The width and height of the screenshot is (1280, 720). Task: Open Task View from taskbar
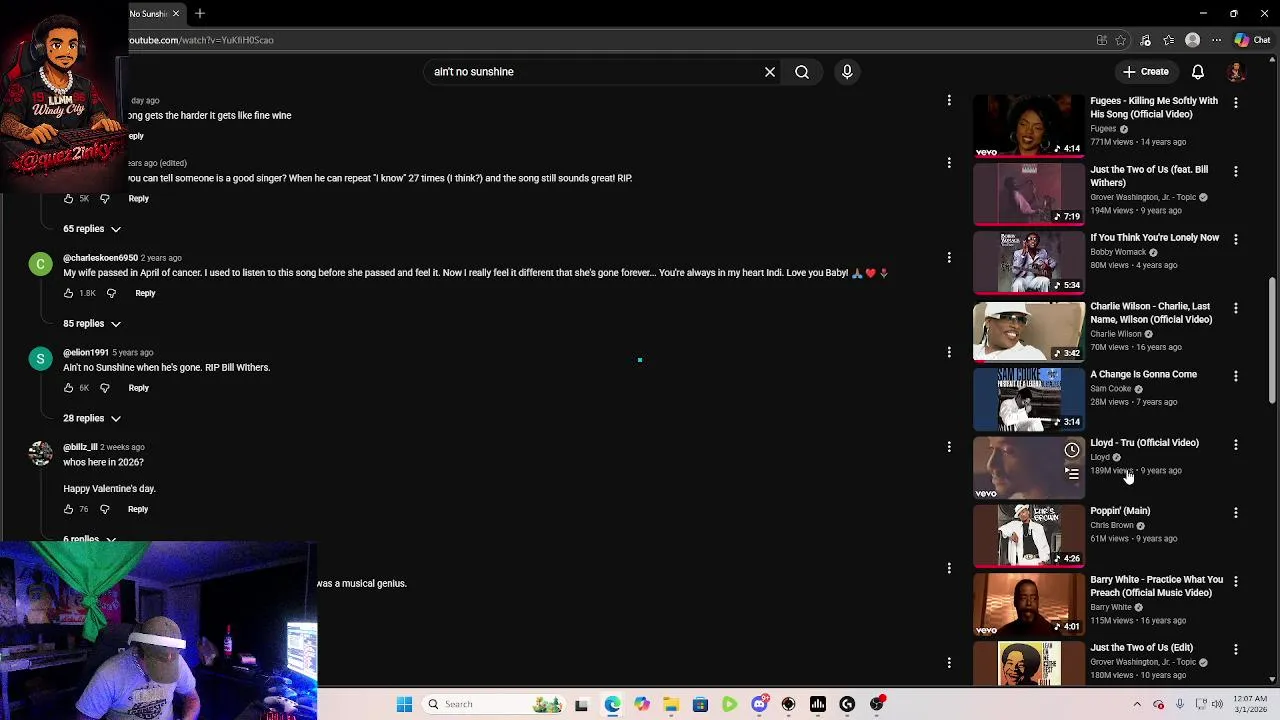click(581, 704)
